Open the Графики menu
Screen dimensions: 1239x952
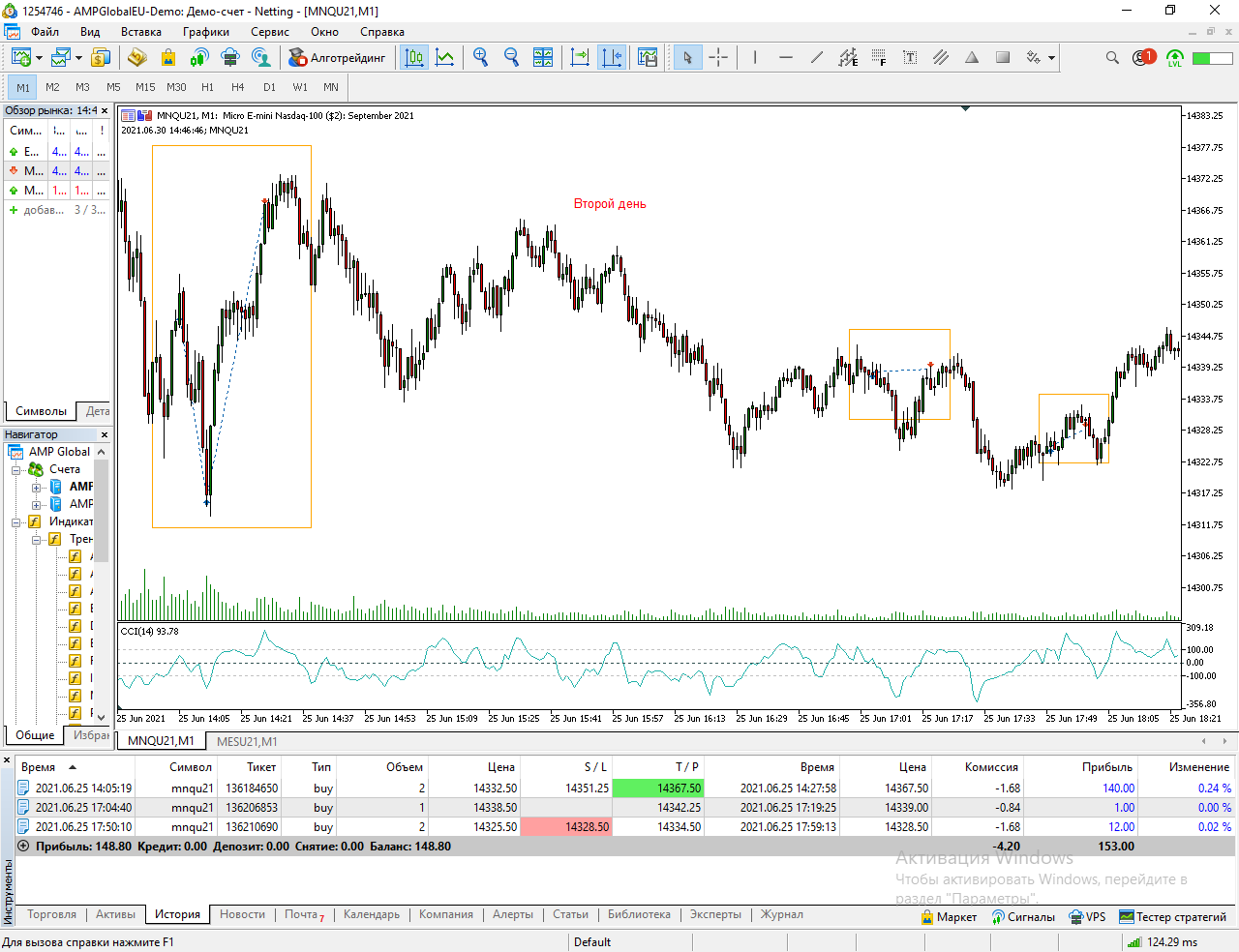206,32
